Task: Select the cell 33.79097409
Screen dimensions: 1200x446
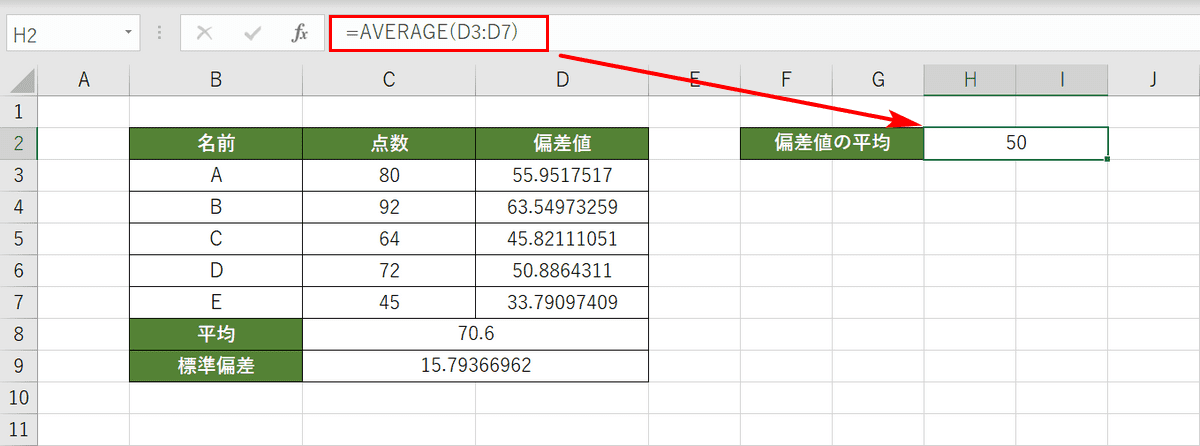Action: pyautogui.click(x=562, y=302)
